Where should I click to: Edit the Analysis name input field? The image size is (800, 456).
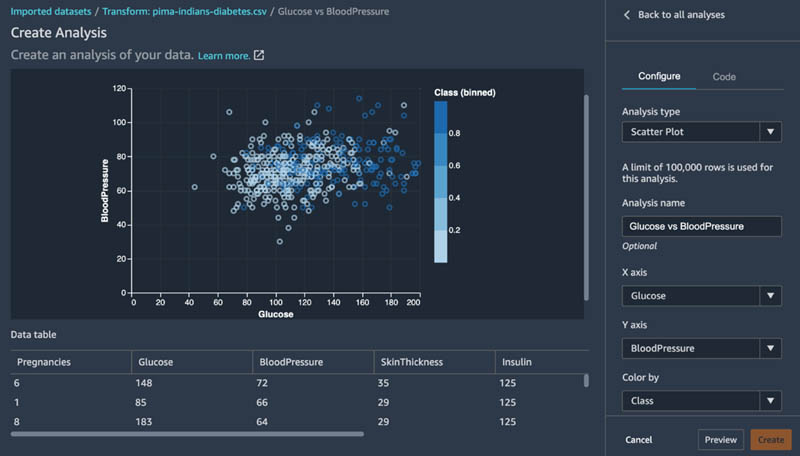702,226
